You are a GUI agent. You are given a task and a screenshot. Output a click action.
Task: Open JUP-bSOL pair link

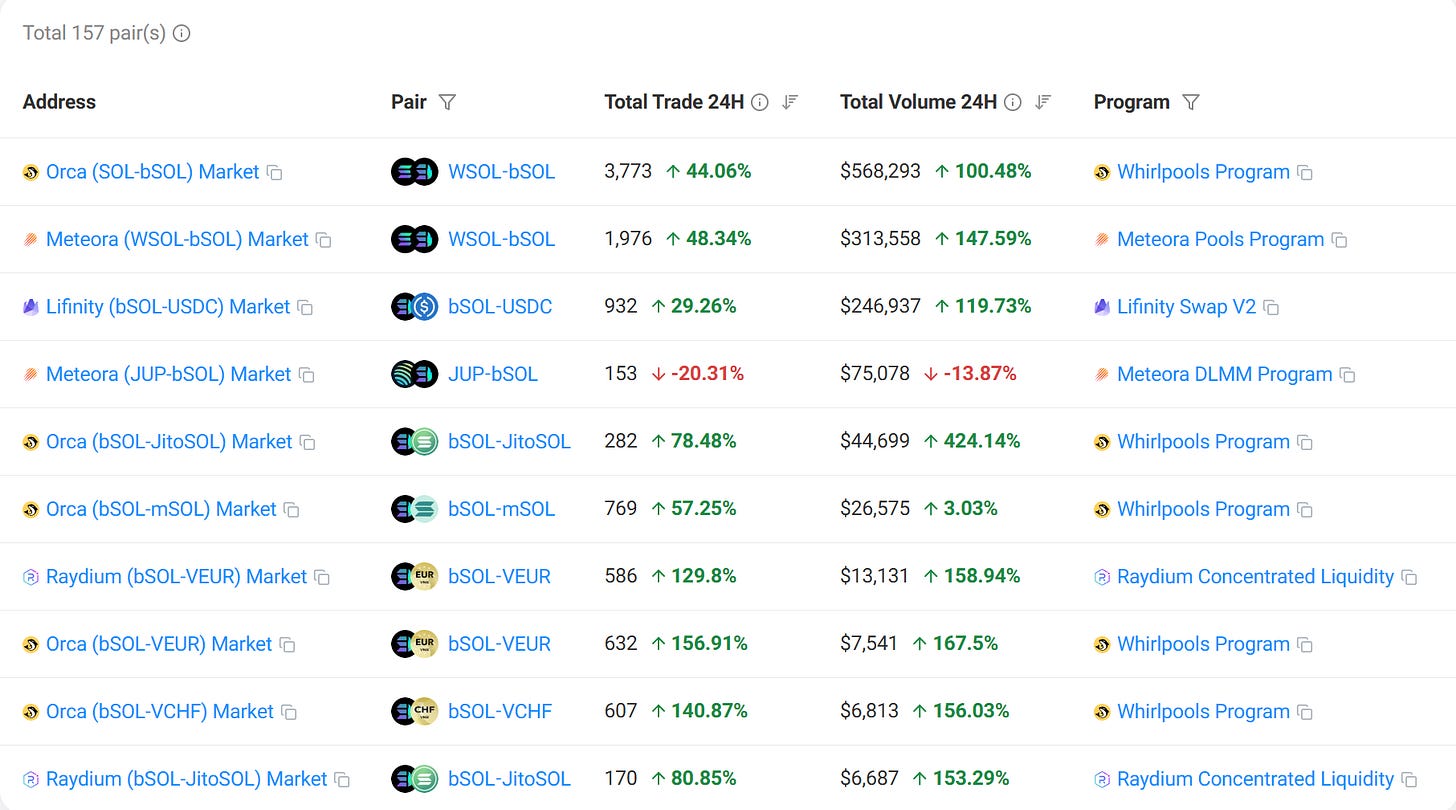[x=493, y=374]
